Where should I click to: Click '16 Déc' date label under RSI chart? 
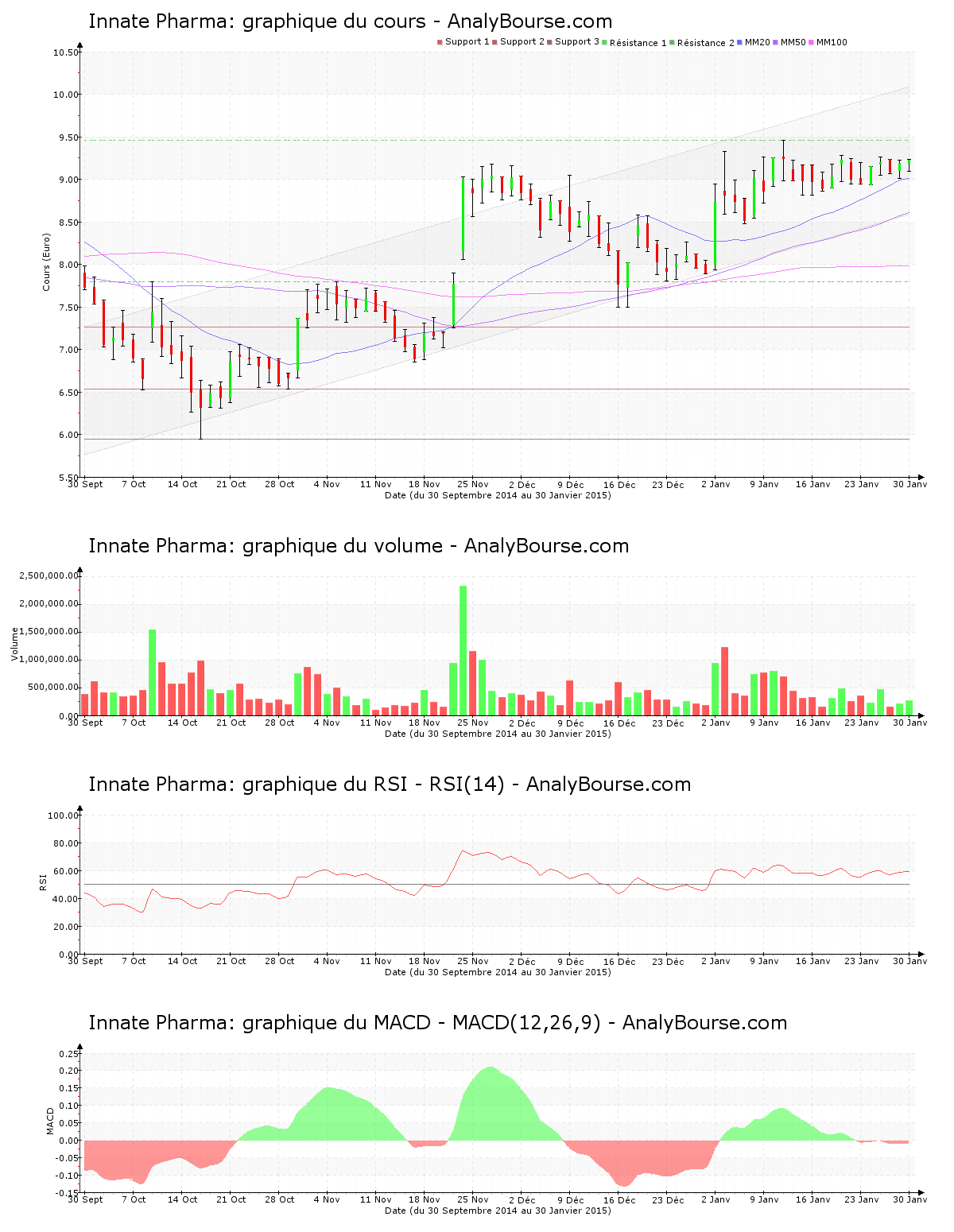click(x=619, y=961)
